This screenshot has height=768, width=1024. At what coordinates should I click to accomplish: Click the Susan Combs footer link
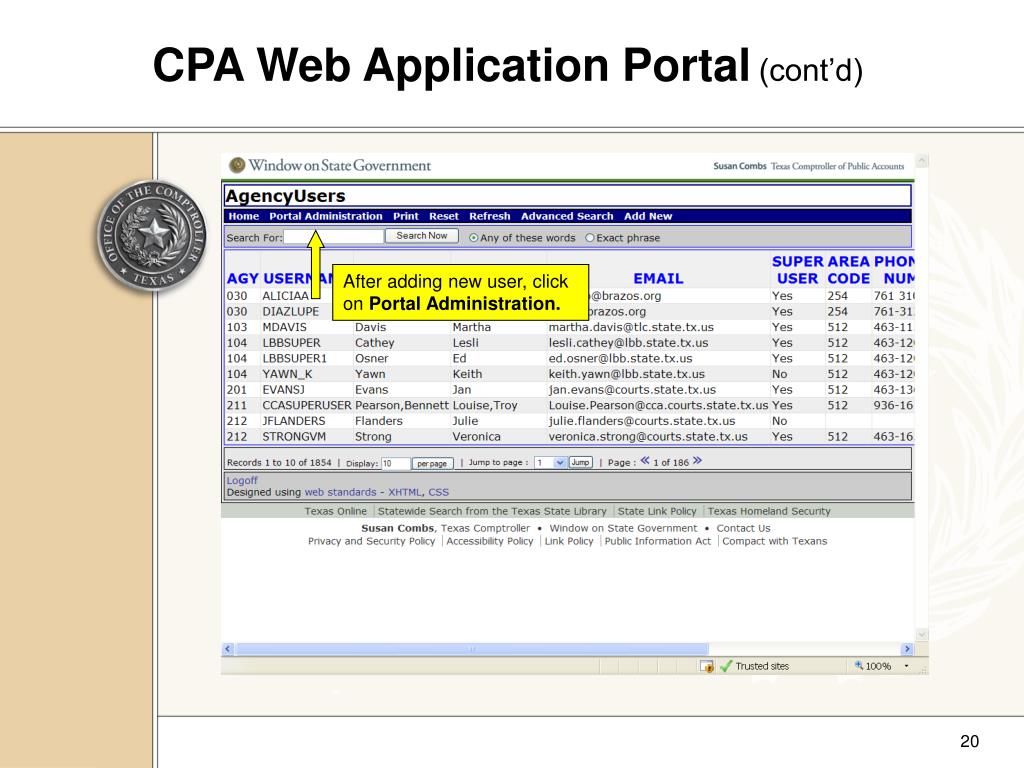[398, 528]
